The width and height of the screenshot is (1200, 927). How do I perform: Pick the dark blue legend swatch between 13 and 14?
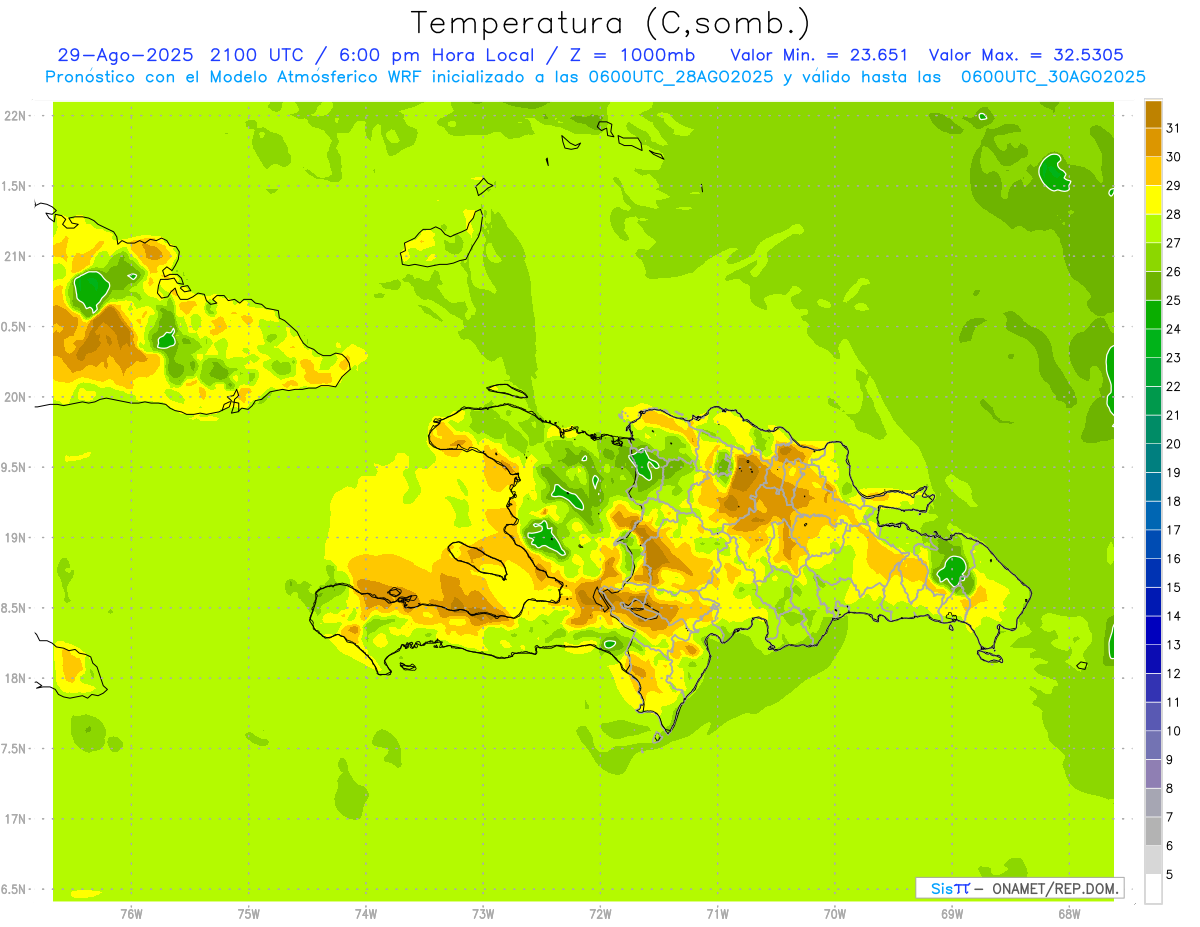pyautogui.click(x=1153, y=630)
